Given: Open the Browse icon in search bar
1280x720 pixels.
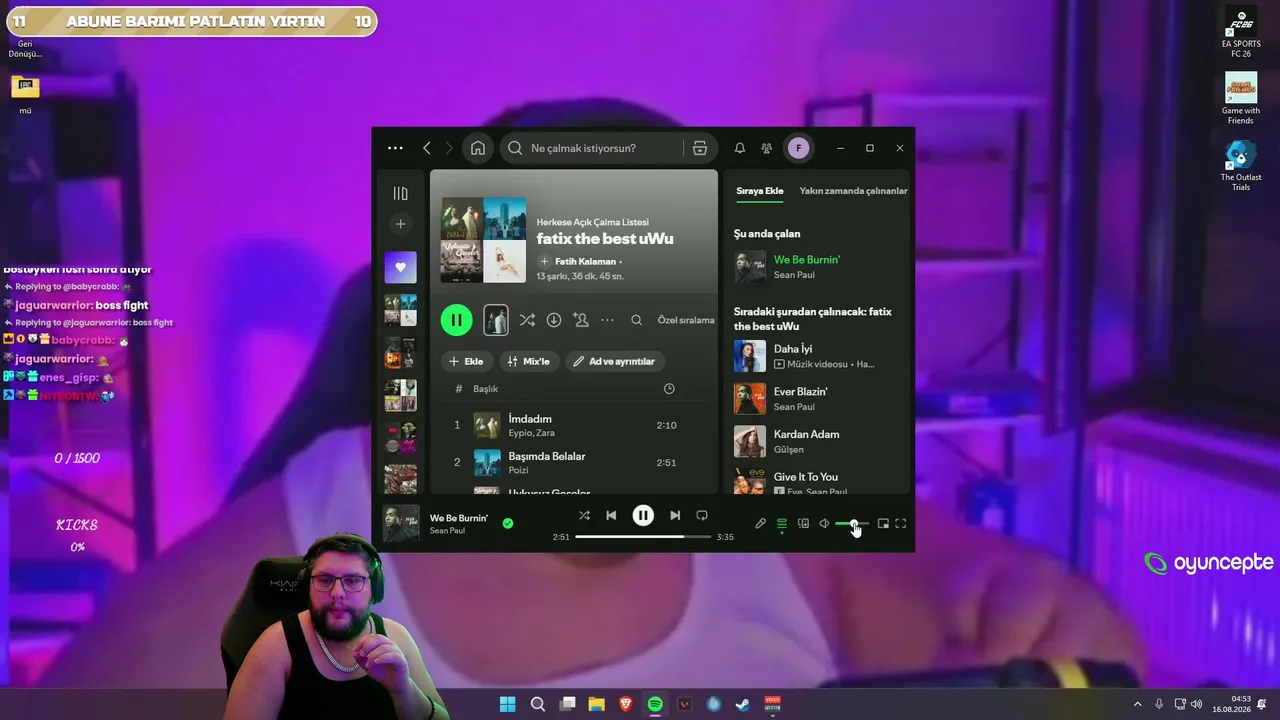Looking at the screenshot, I should [x=700, y=148].
